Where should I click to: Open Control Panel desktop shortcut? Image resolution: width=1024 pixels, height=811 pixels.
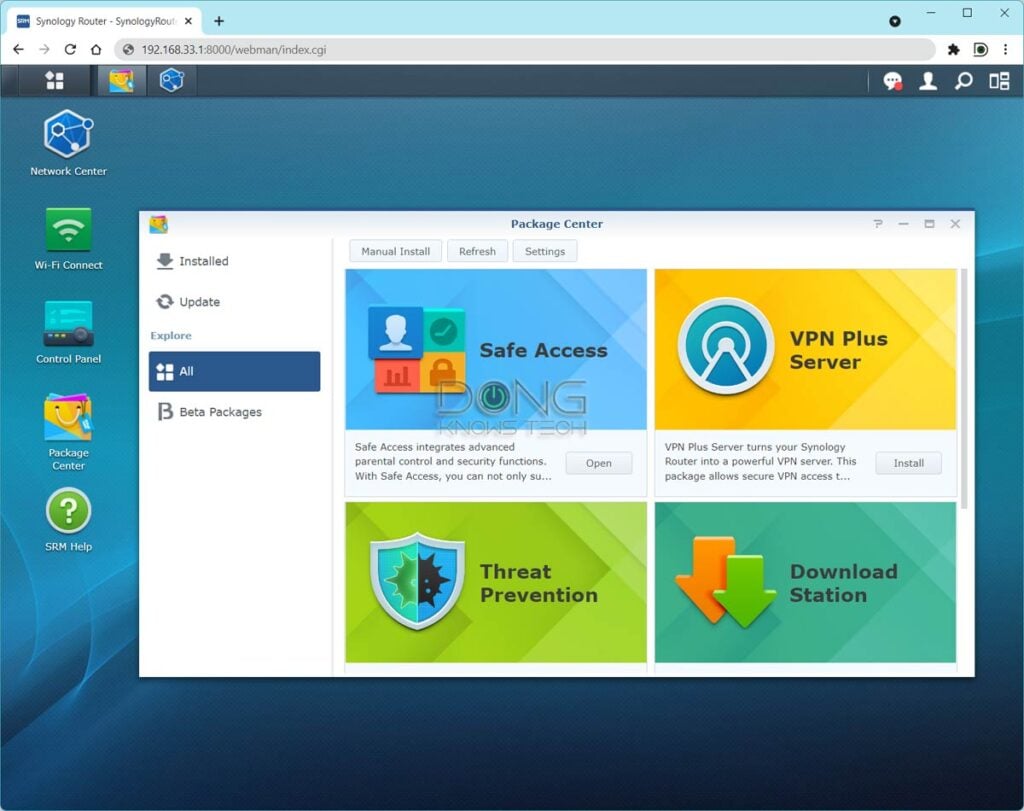69,332
